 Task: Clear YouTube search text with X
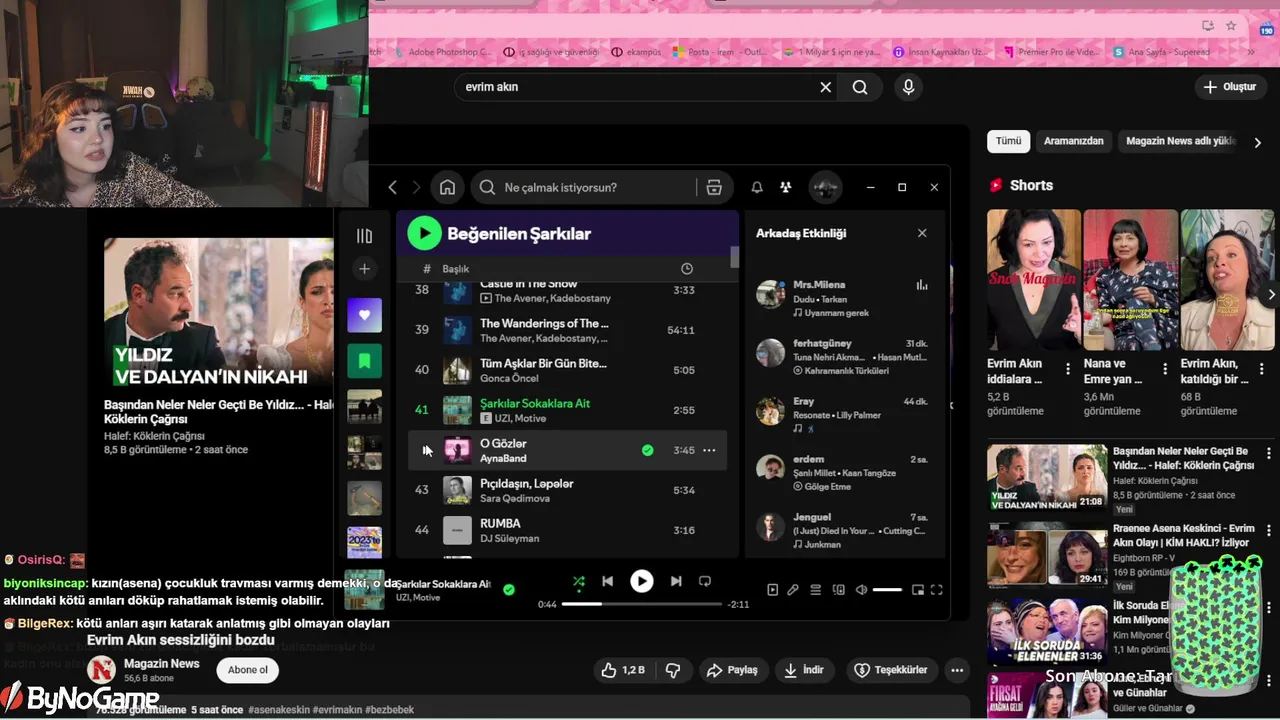point(826,87)
